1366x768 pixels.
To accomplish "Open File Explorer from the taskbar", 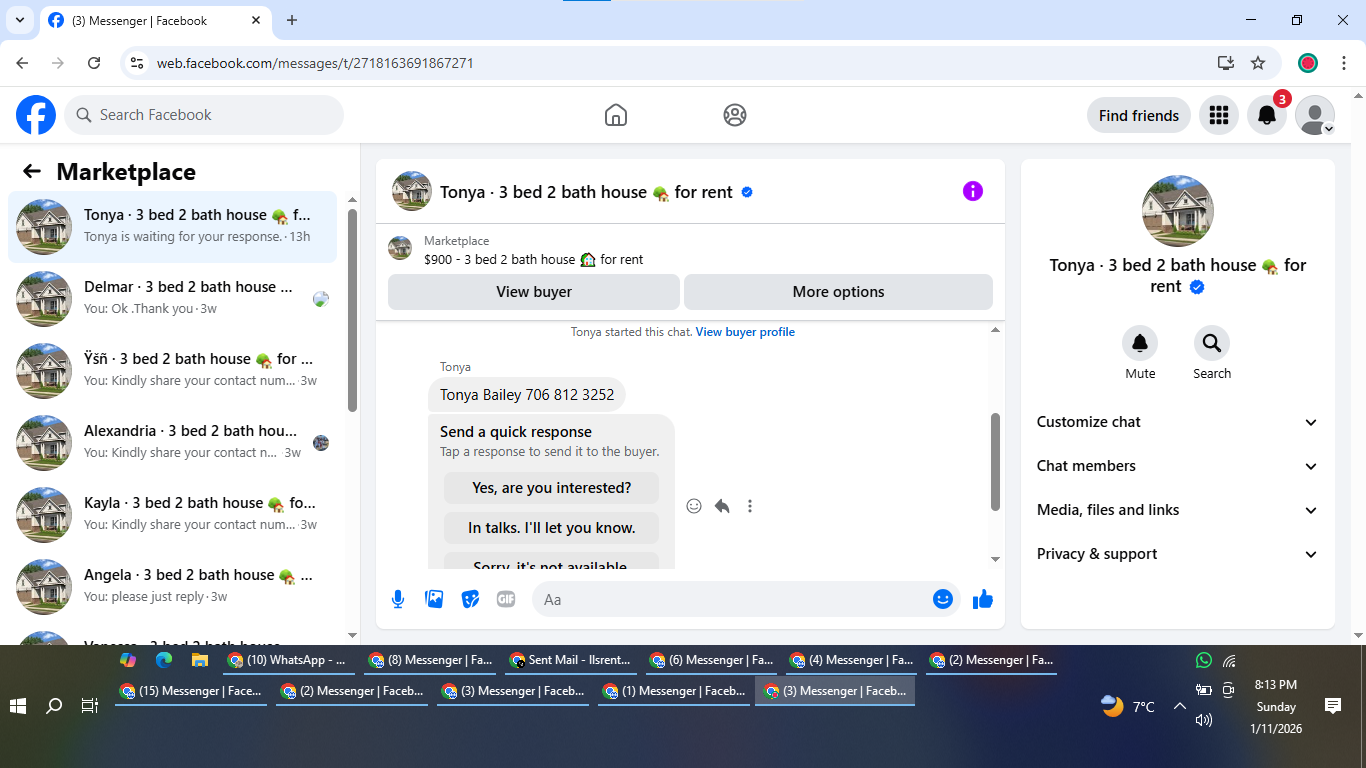I will 200,660.
